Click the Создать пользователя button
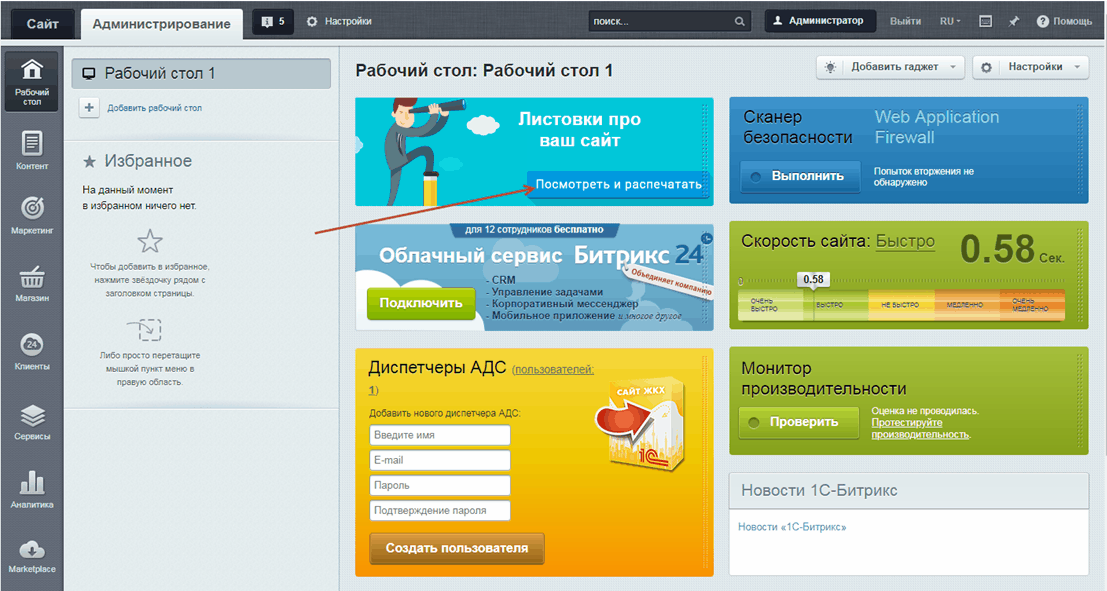 click(457, 549)
